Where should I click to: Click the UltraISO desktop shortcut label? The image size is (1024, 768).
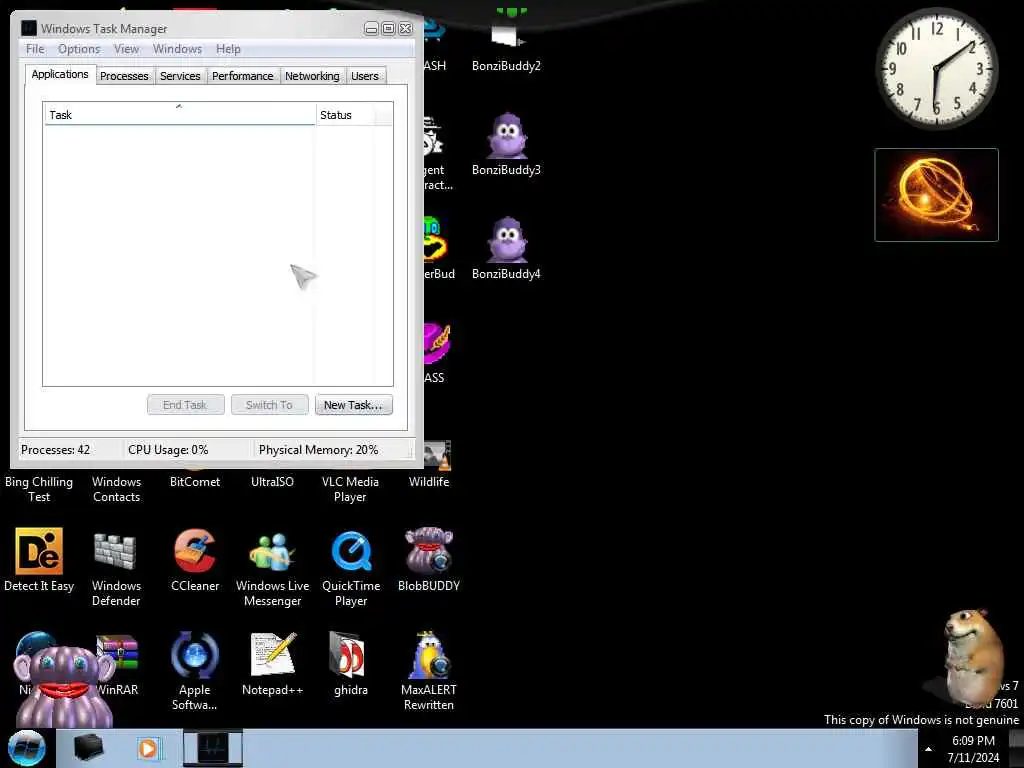272,482
